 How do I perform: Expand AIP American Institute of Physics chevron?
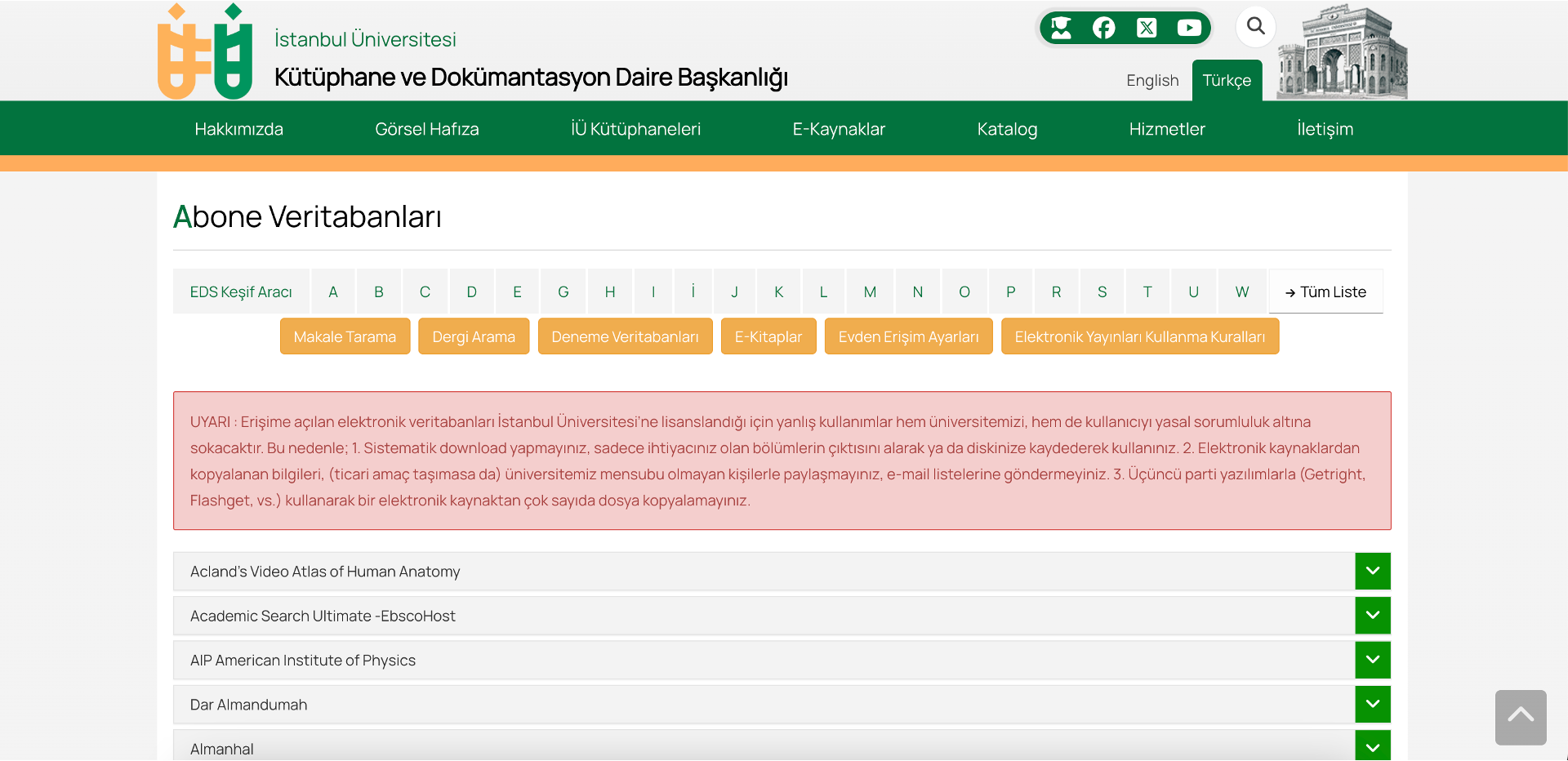[1373, 660]
